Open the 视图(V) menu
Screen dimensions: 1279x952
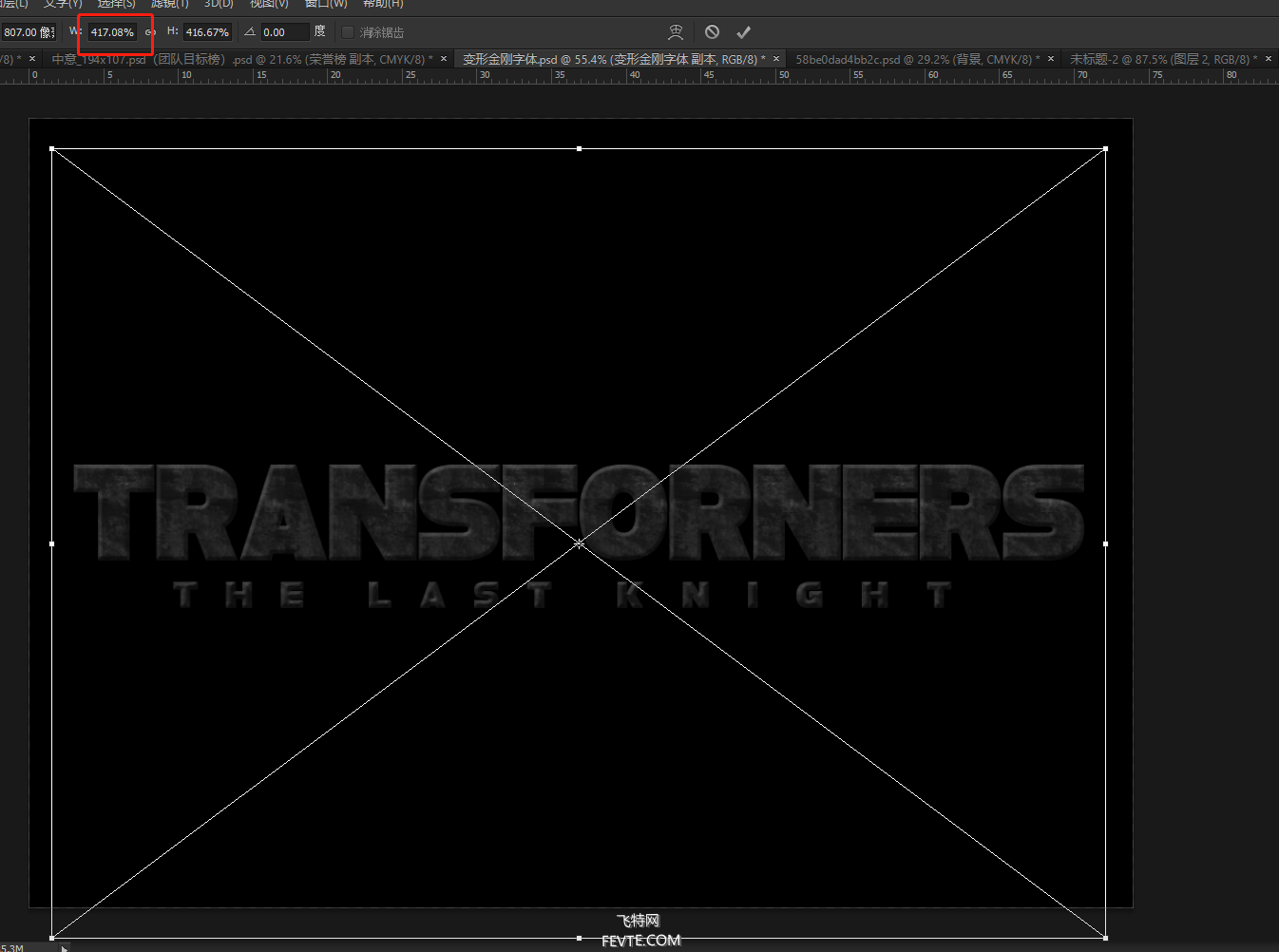tap(269, 4)
